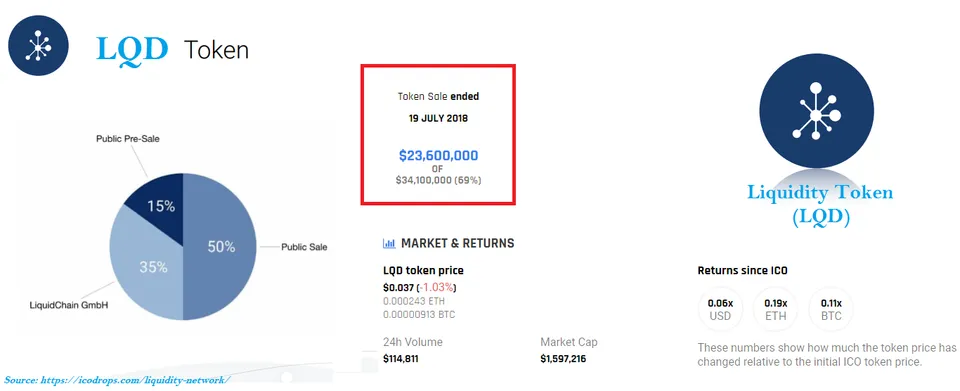Select the 50% Public Sale pie slice
The width and height of the screenshot is (960, 391).
pos(219,247)
